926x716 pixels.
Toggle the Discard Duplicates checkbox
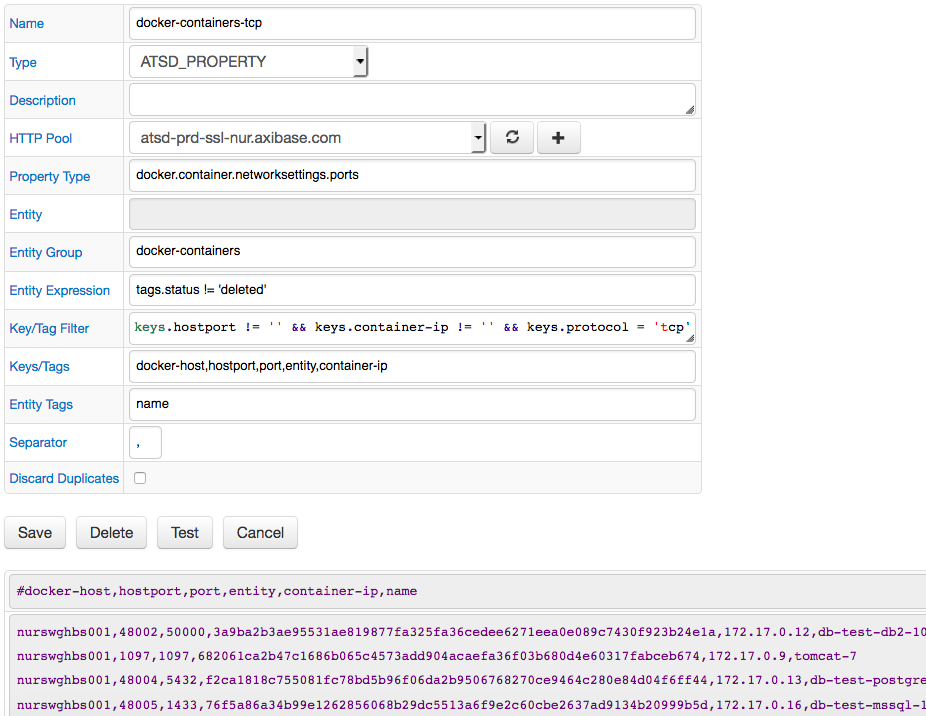click(x=140, y=478)
